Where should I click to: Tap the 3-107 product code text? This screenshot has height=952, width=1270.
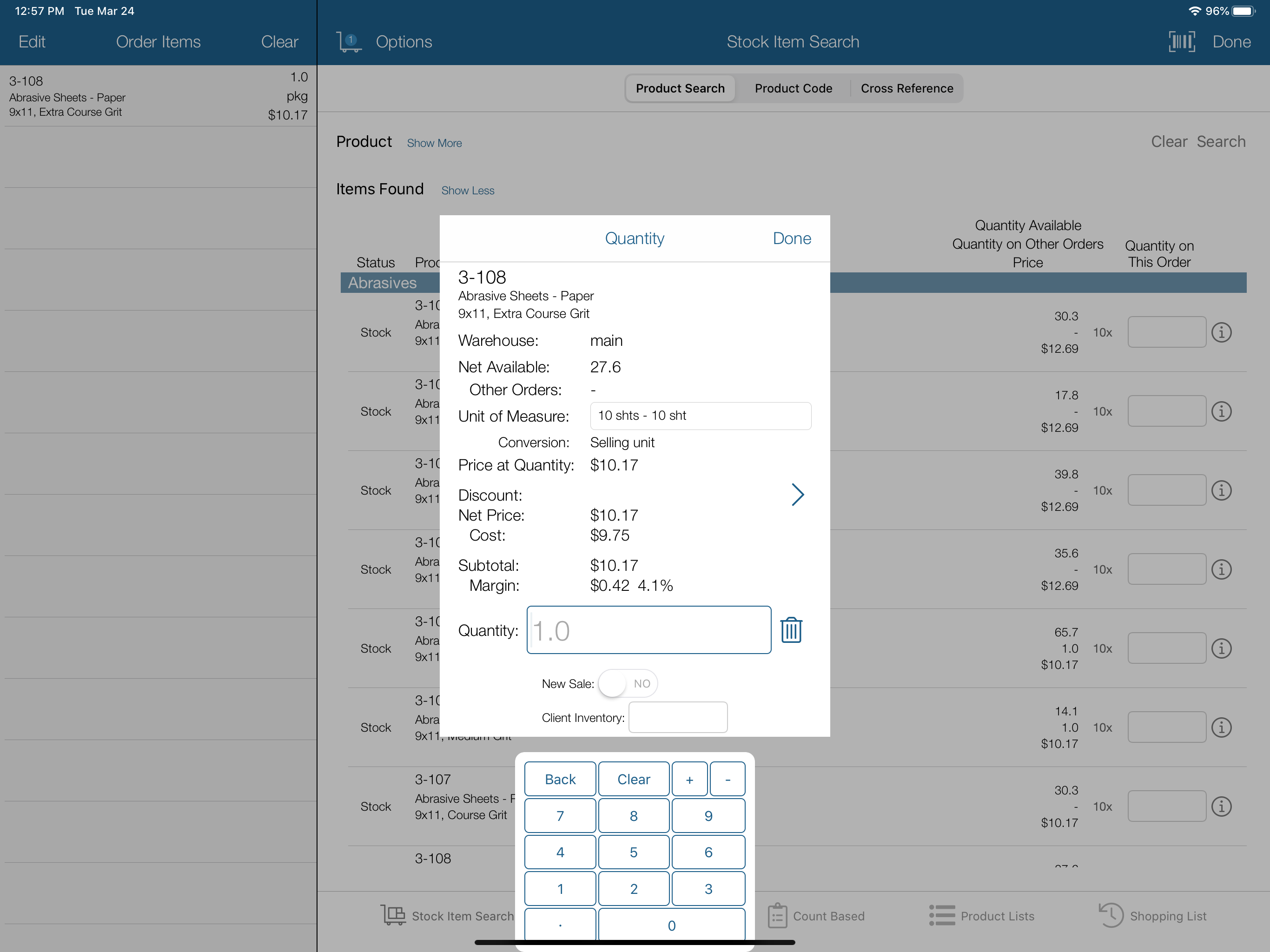point(433,780)
